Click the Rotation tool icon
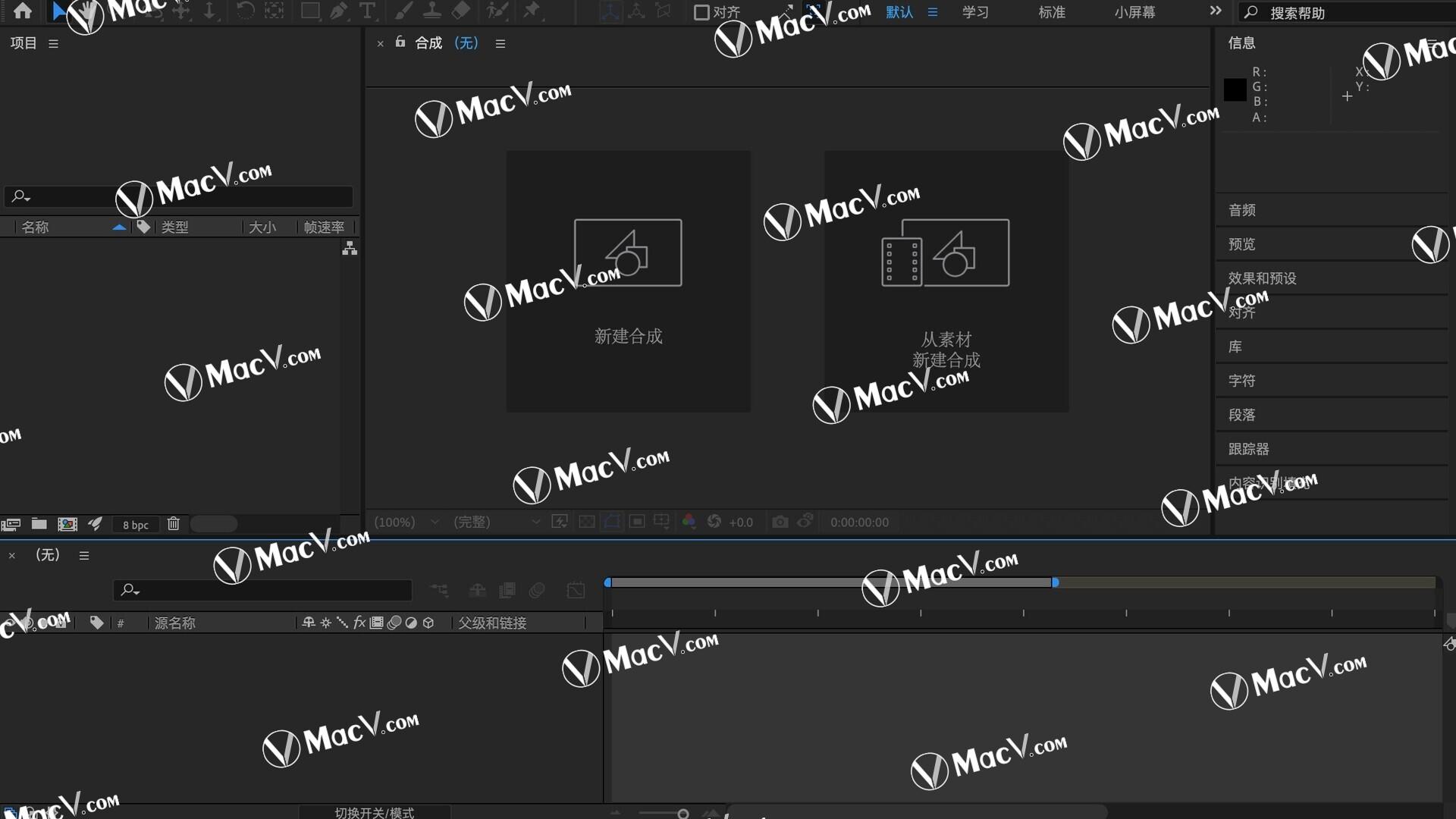The width and height of the screenshot is (1456, 819). click(x=242, y=11)
